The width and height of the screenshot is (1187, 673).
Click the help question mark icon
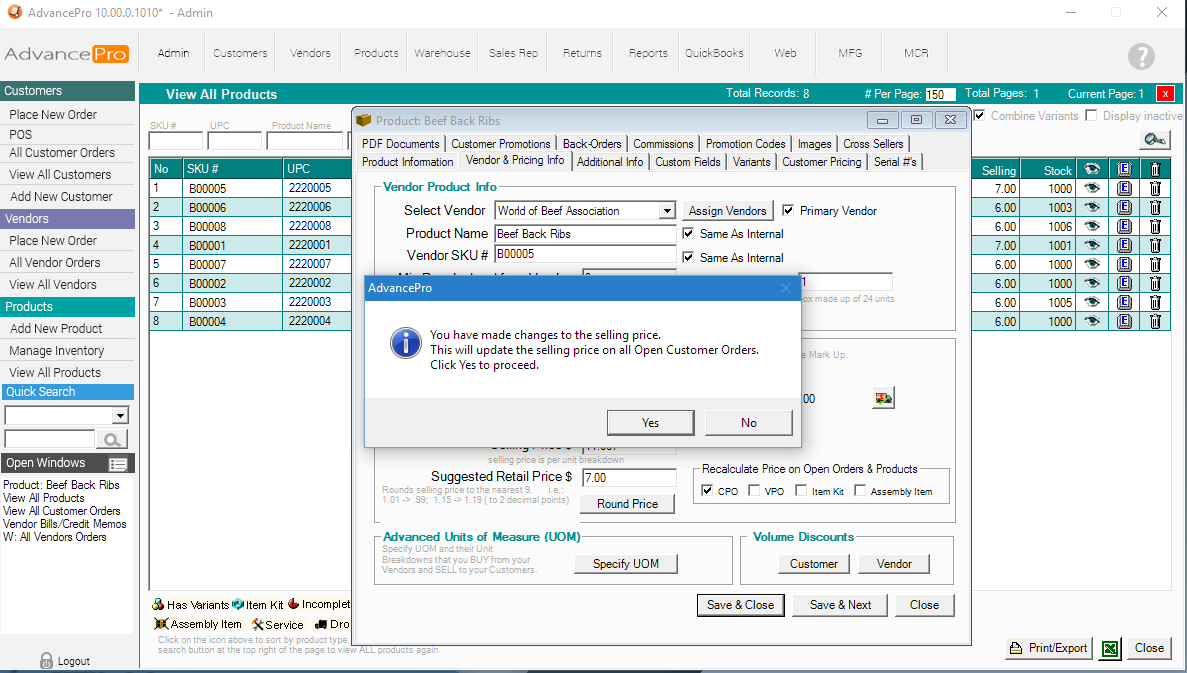point(1141,56)
